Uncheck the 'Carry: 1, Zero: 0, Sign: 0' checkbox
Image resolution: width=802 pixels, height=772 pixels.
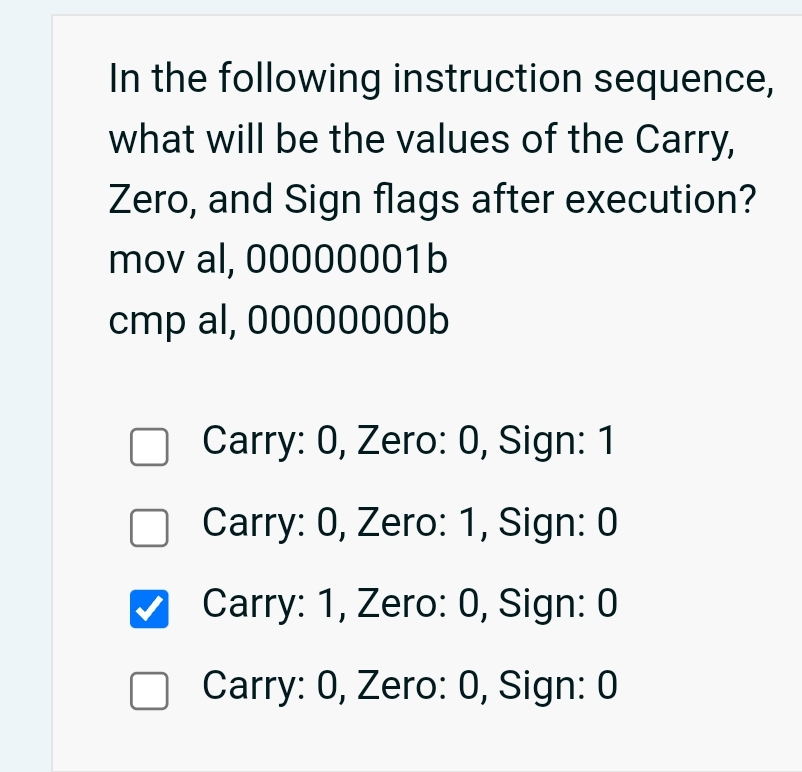(148, 608)
